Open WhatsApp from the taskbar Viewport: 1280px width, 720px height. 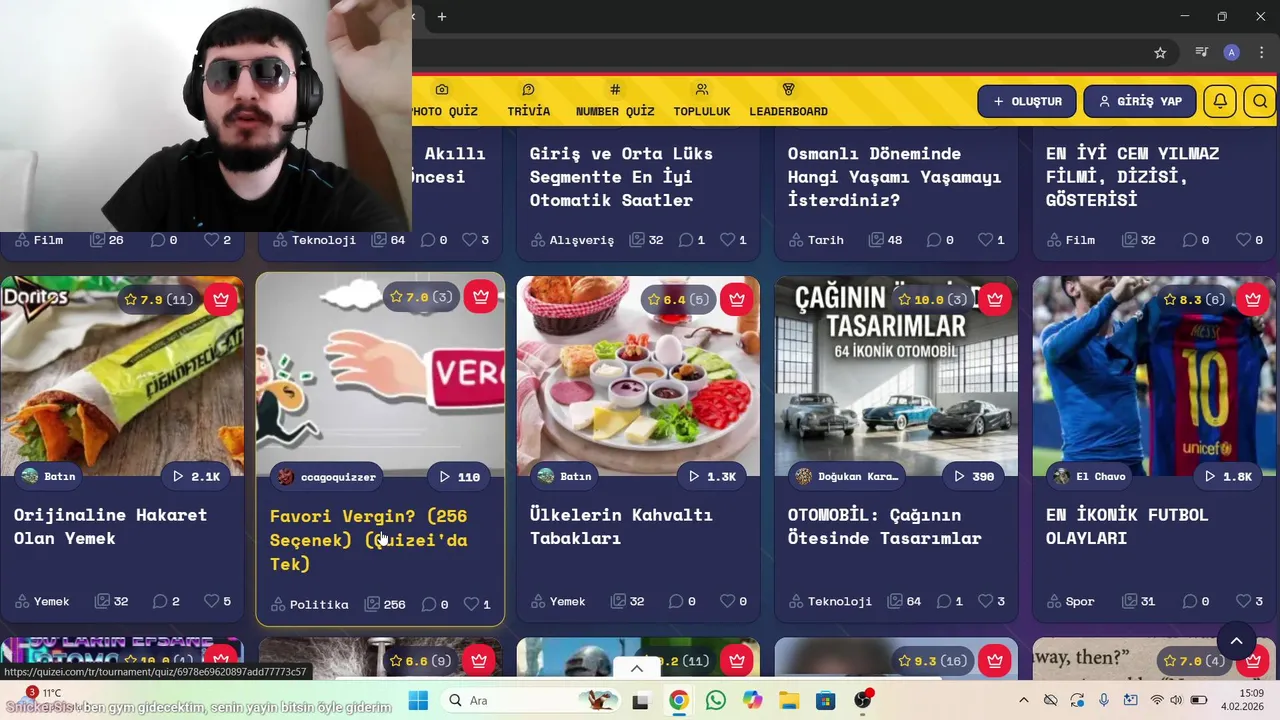click(715, 700)
